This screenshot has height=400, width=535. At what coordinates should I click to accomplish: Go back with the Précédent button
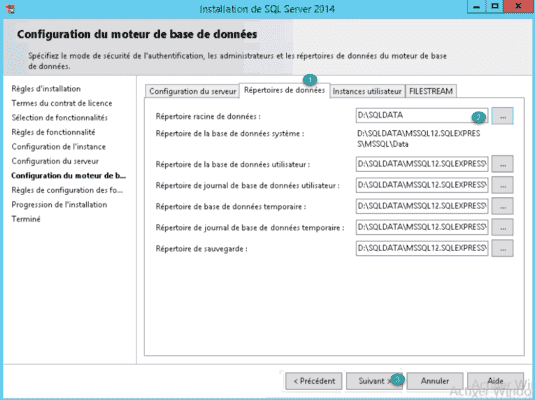tap(314, 381)
